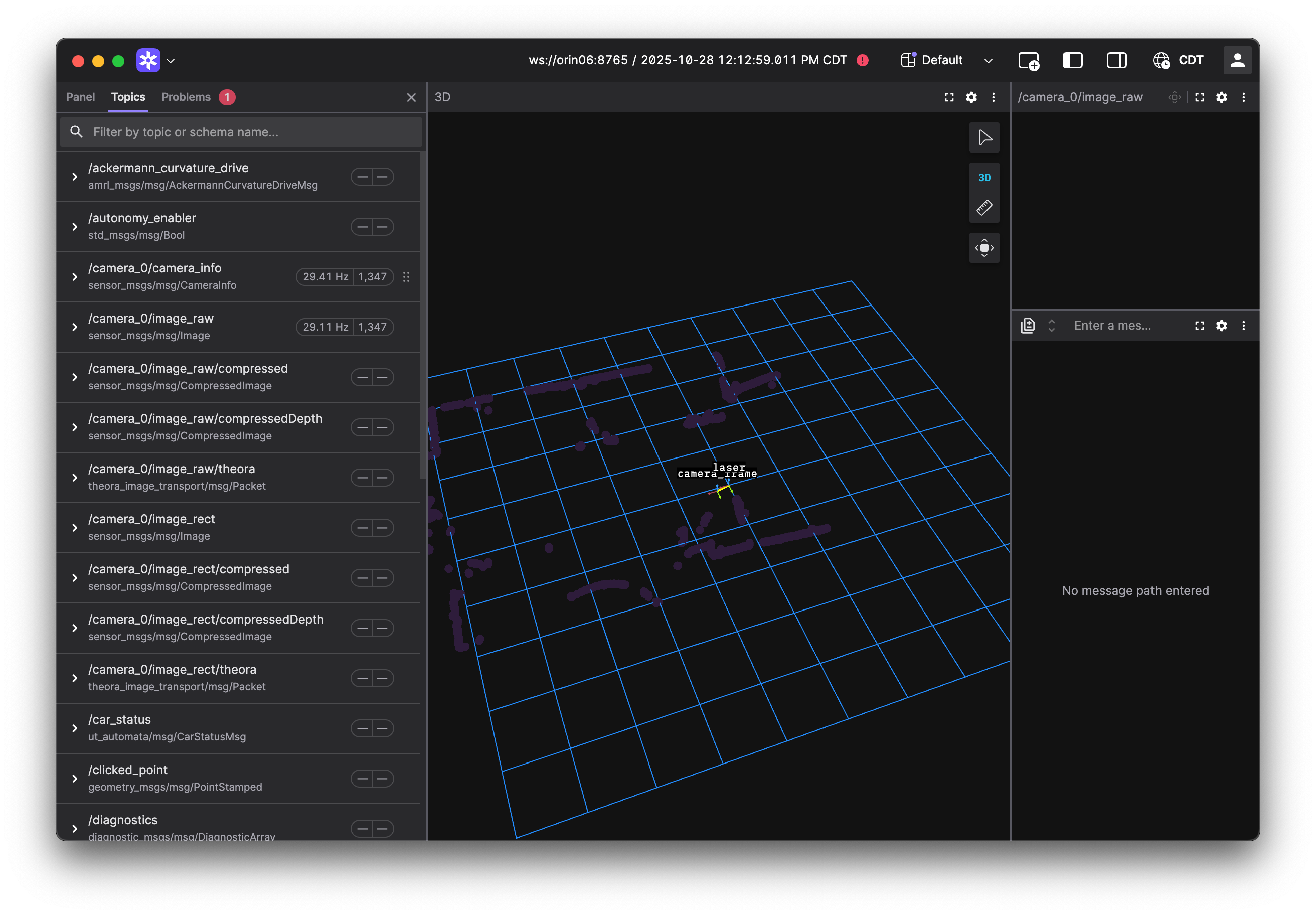Click the publish/select object arrow tool
This screenshot has height=915, width=1316.
984,138
